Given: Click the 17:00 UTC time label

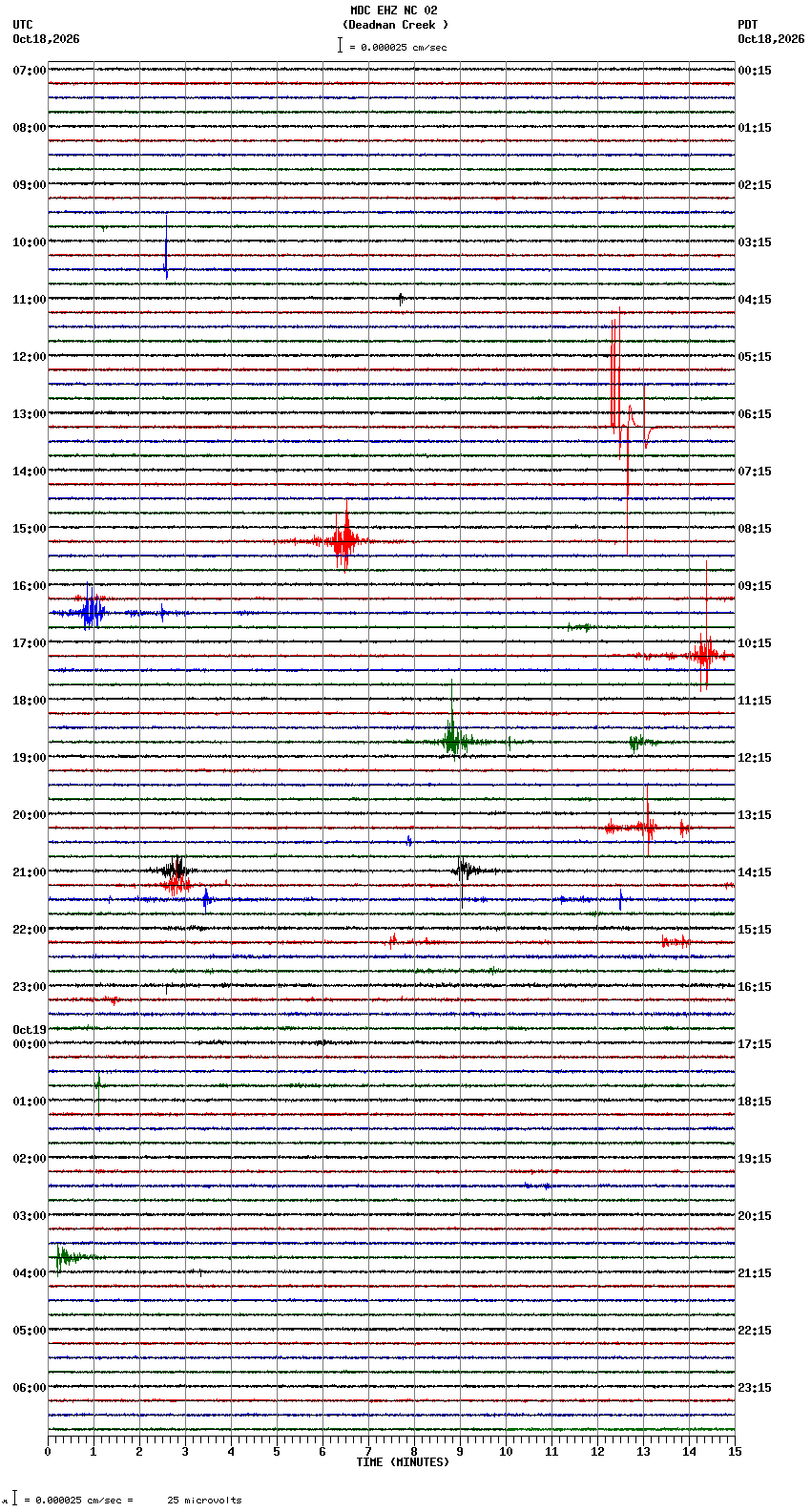Looking at the screenshot, I should coord(30,643).
